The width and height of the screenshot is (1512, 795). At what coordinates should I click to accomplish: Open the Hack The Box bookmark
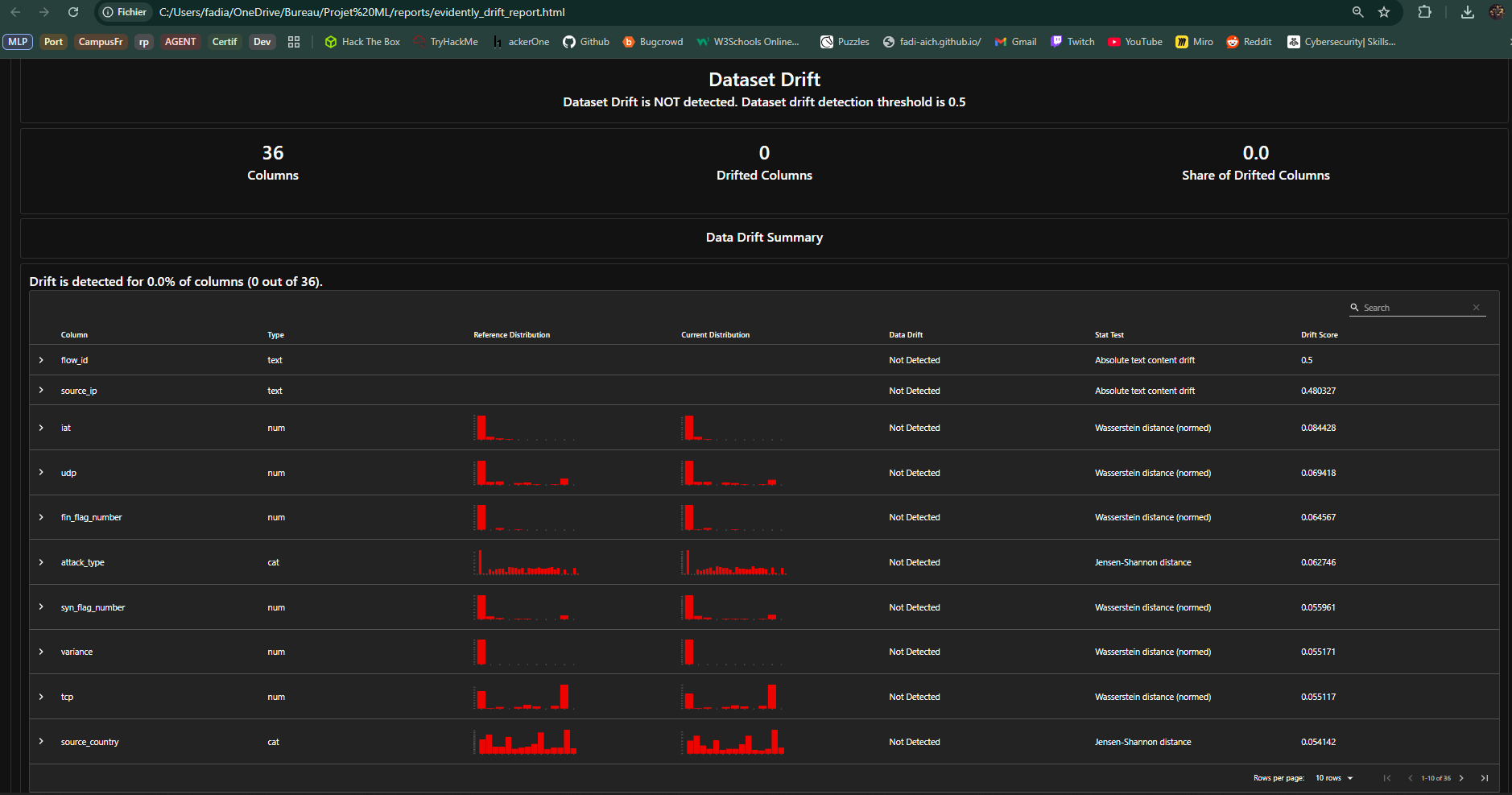point(362,42)
